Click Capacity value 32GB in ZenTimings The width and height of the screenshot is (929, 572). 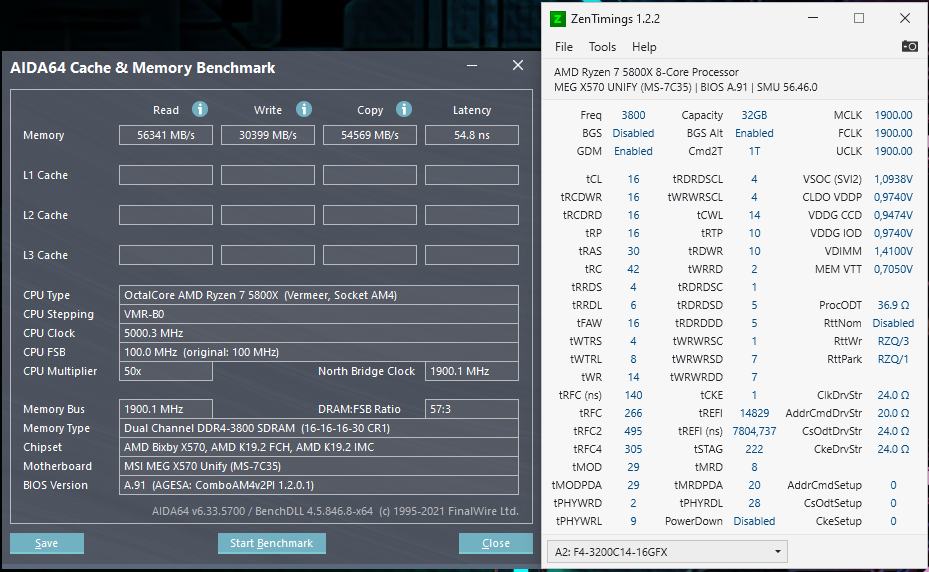[754, 115]
